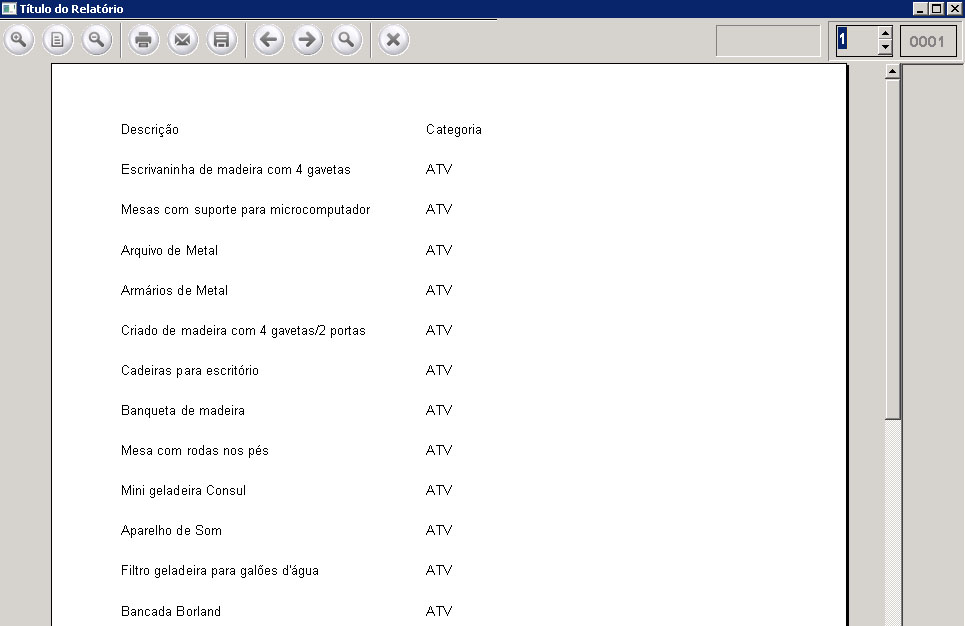Image resolution: width=965 pixels, height=626 pixels.
Task: Click ATV in the Arquivo de Metal row
Action: [439, 250]
